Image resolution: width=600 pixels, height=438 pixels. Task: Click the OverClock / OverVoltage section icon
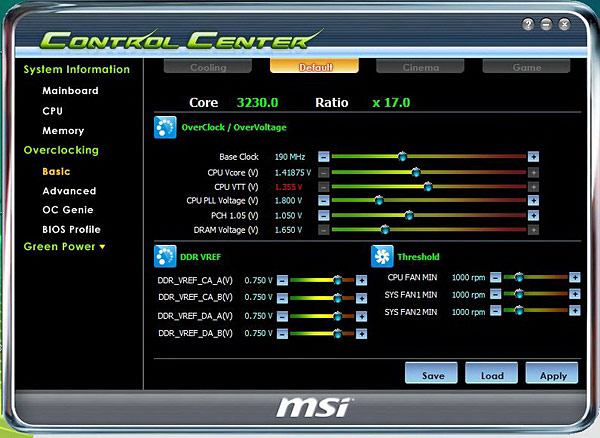tap(165, 127)
